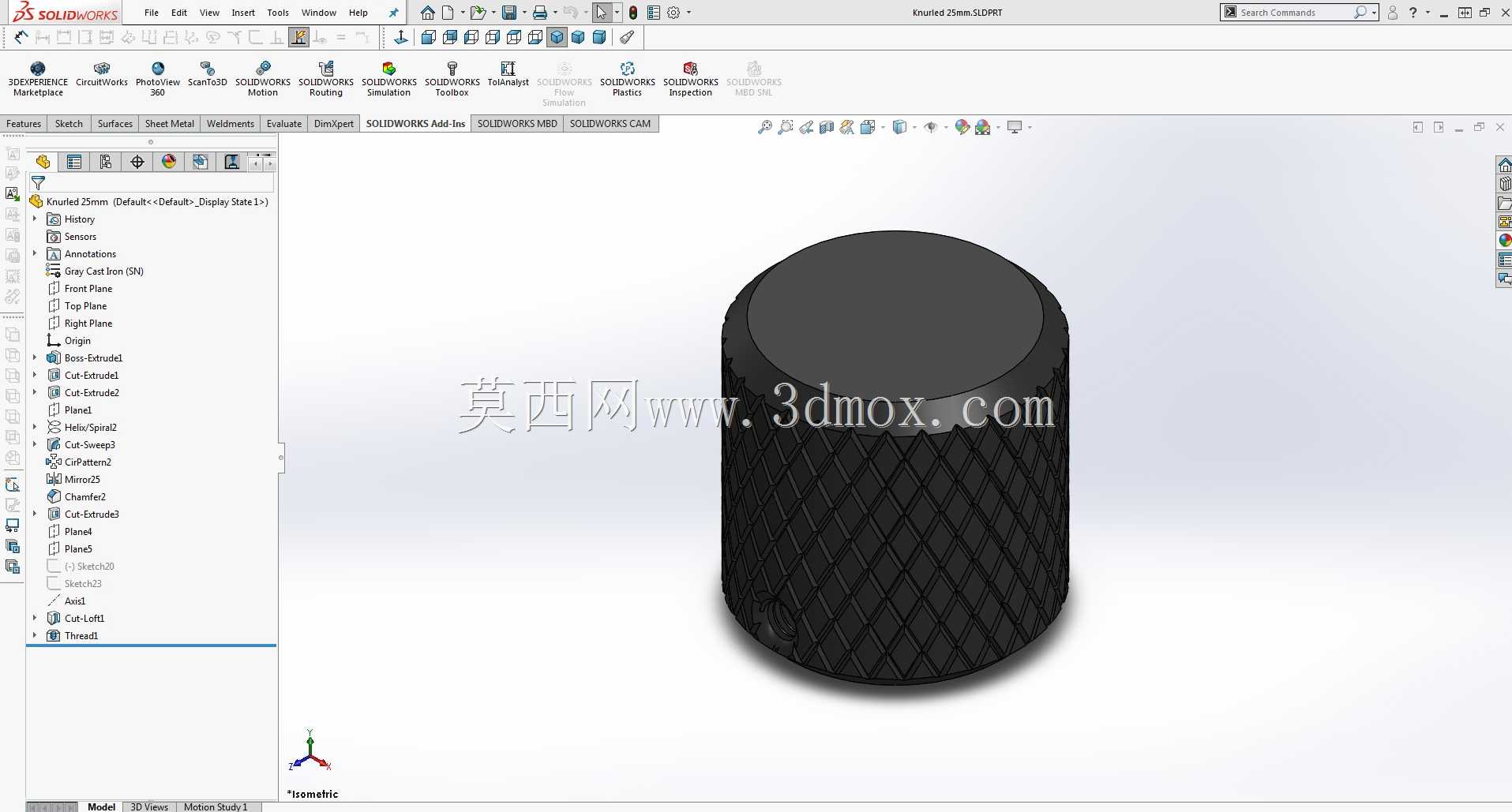Expand the Cut-Loft1 feature
The height and width of the screenshot is (812, 1512).
tap(35, 618)
